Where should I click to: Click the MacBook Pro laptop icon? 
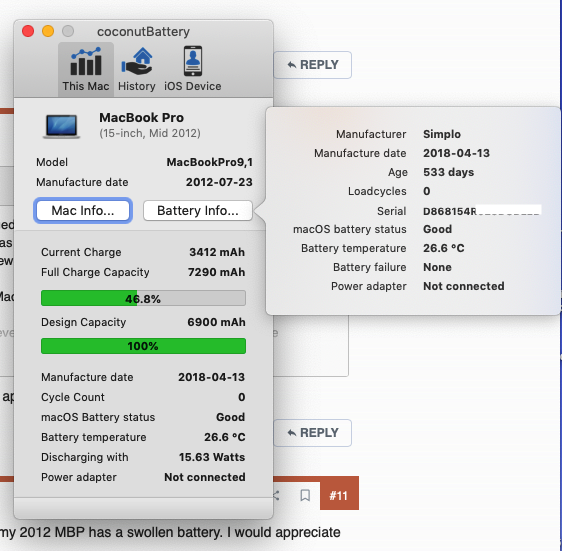62,126
